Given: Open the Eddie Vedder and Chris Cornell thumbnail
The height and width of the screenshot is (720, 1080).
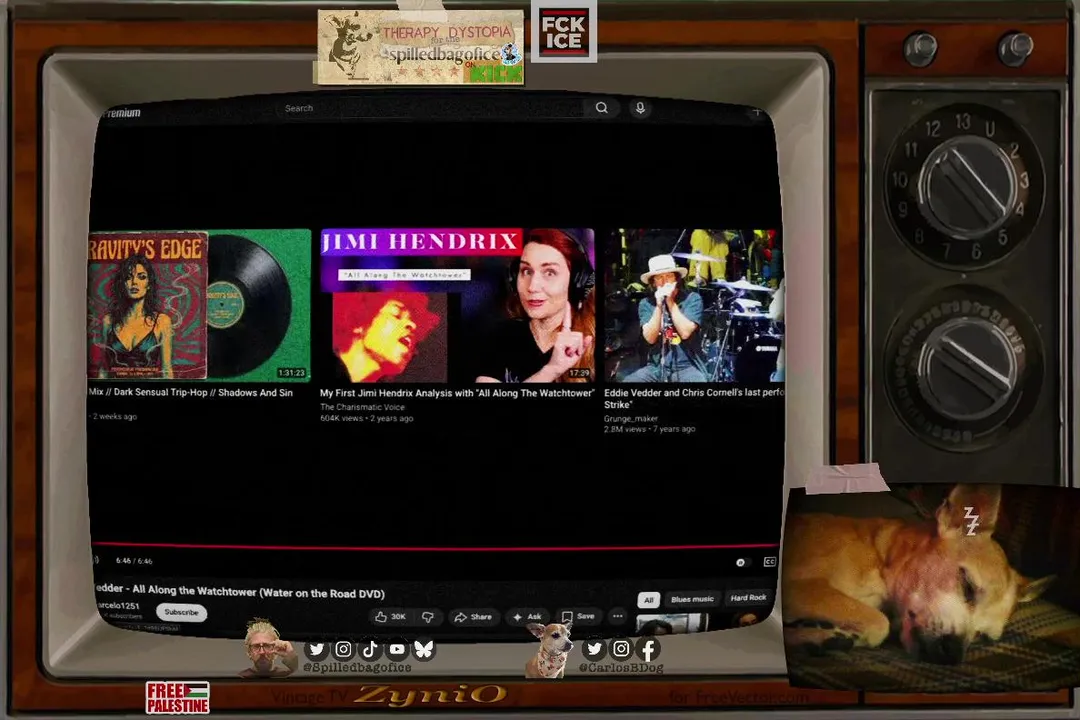Looking at the screenshot, I should [694, 305].
